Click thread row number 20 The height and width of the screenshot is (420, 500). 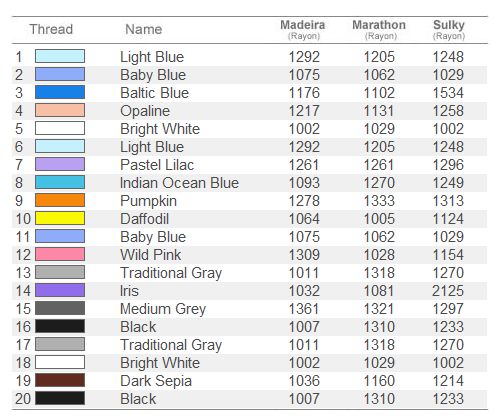coord(23,399)
